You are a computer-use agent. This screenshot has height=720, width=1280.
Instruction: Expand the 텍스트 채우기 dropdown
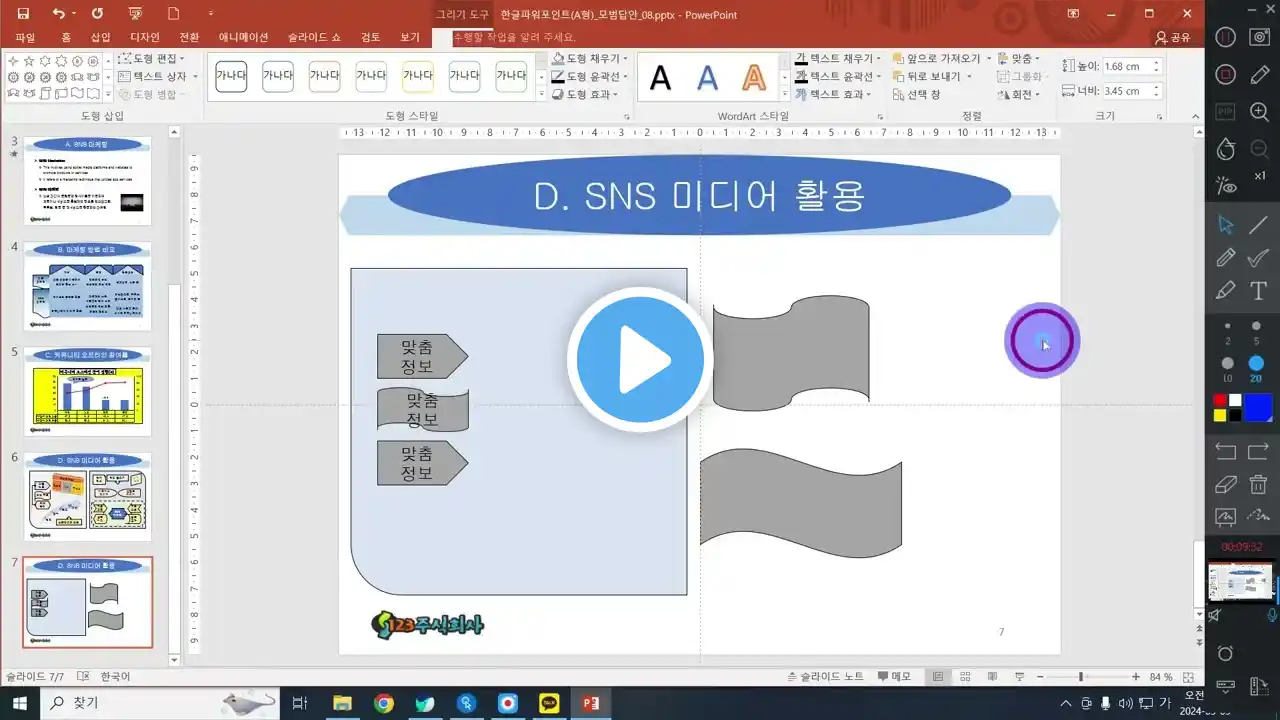pos(879,59)
